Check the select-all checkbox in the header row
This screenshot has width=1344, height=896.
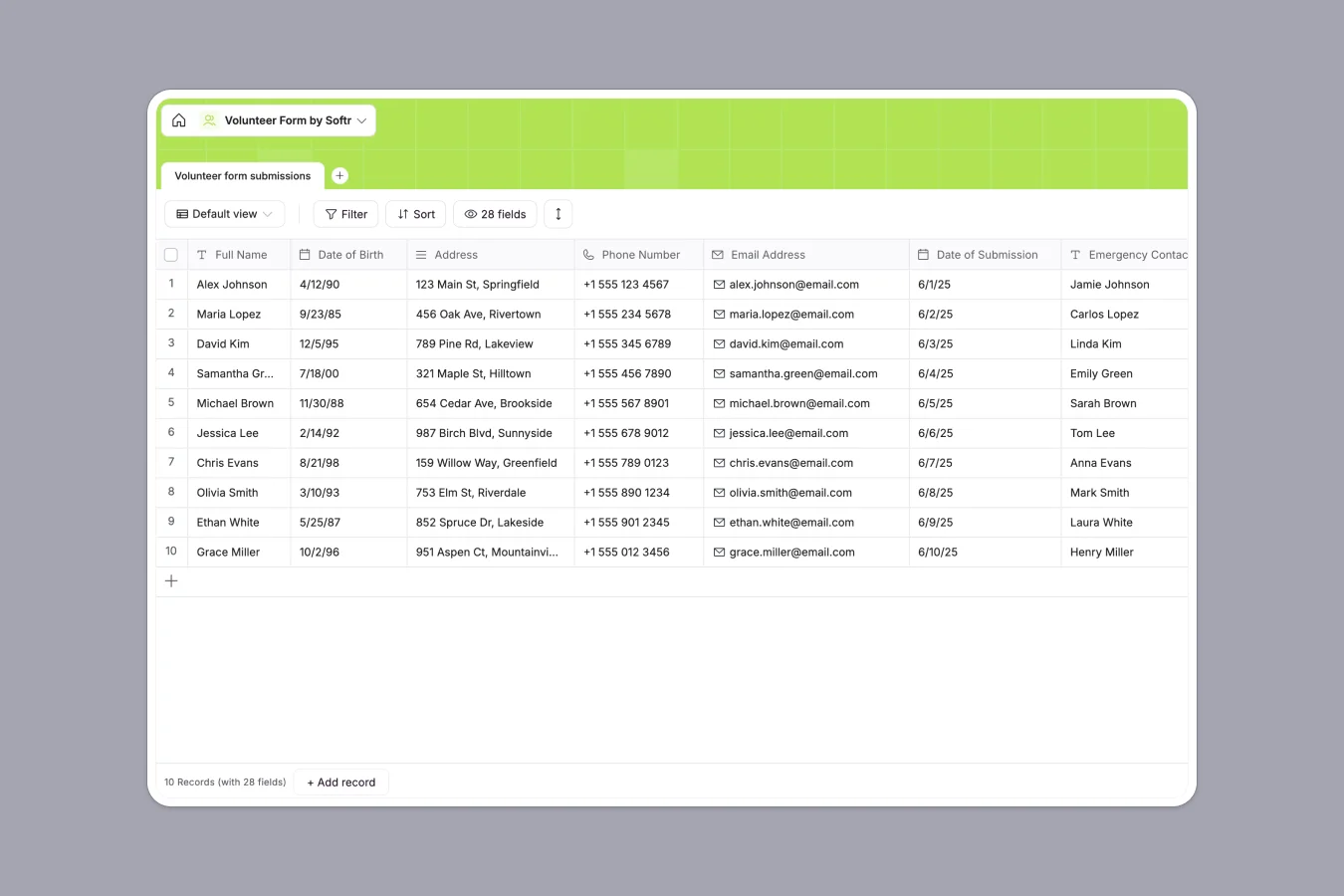coord(170,254)
